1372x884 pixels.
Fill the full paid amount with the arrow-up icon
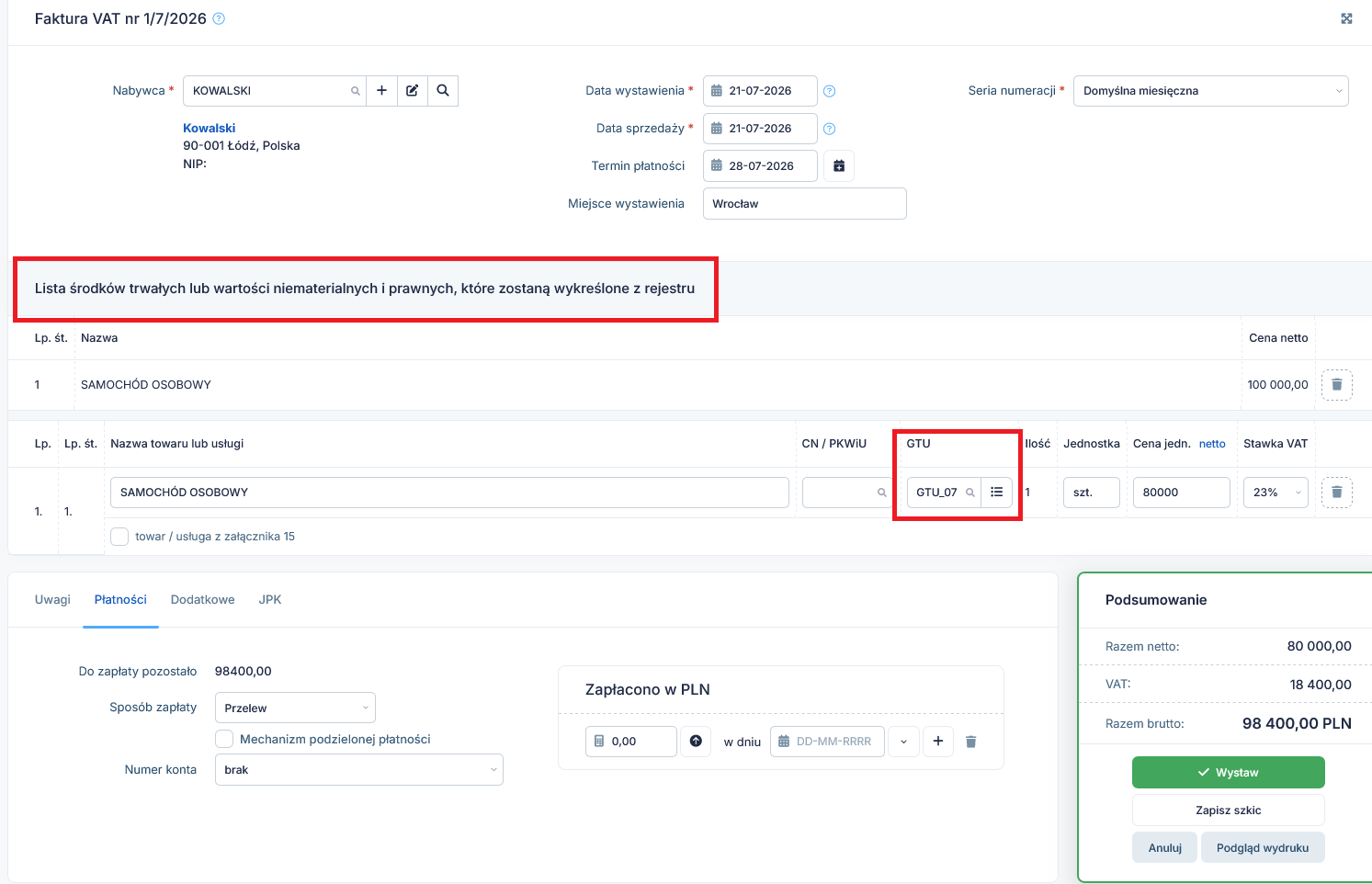pyautogui.click(x=696, y=742)
